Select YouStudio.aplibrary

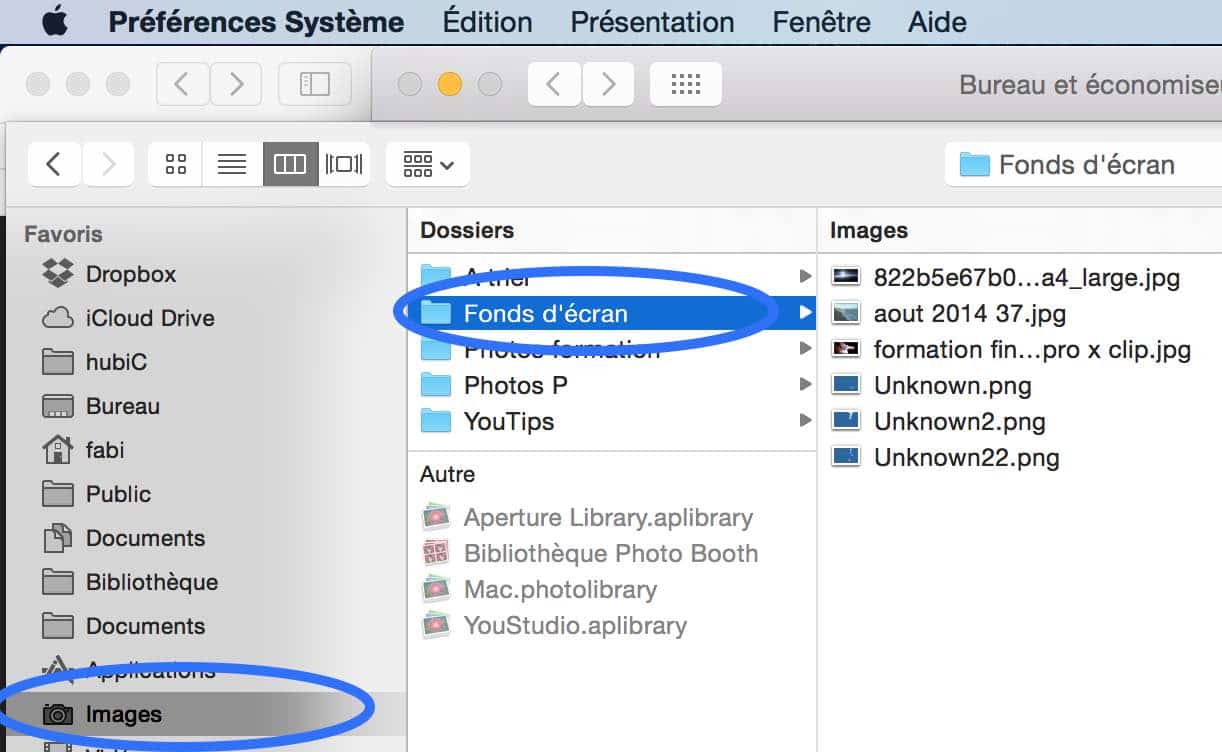[575, 625]
